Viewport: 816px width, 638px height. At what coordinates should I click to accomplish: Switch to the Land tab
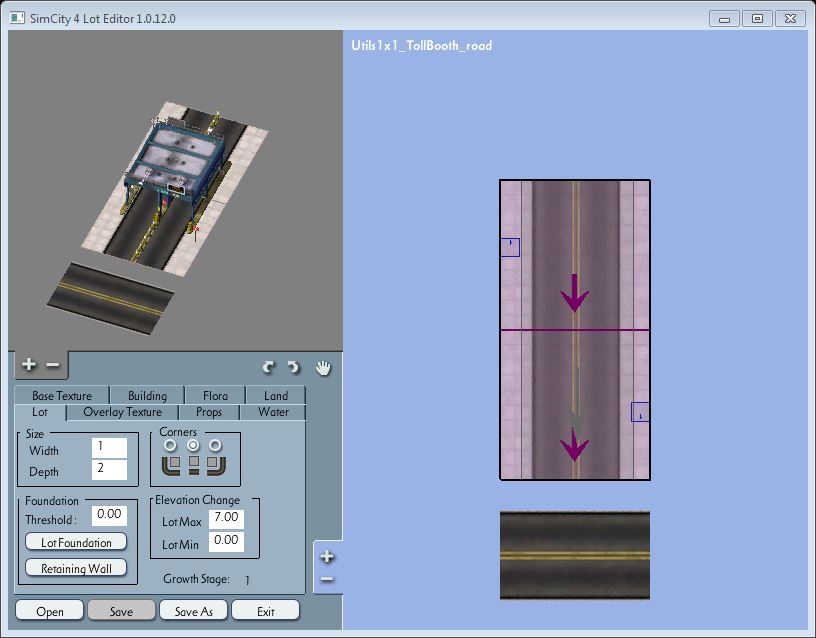(x=276, y=395)
